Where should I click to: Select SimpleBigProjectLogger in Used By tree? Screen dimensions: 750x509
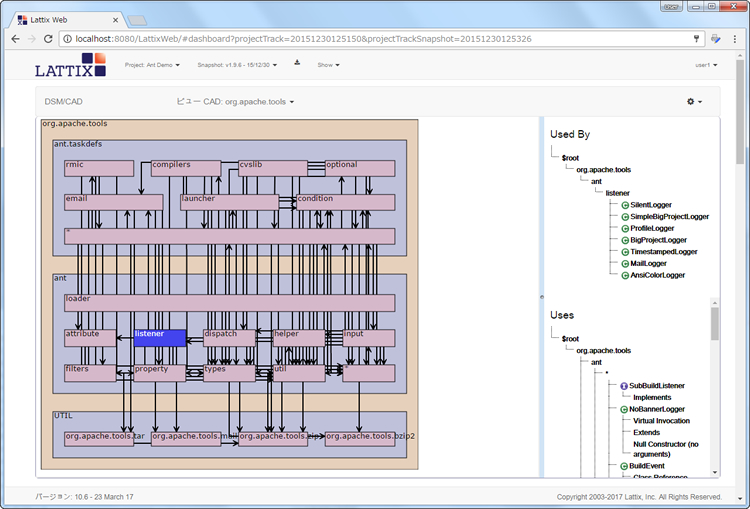(669, 217)
